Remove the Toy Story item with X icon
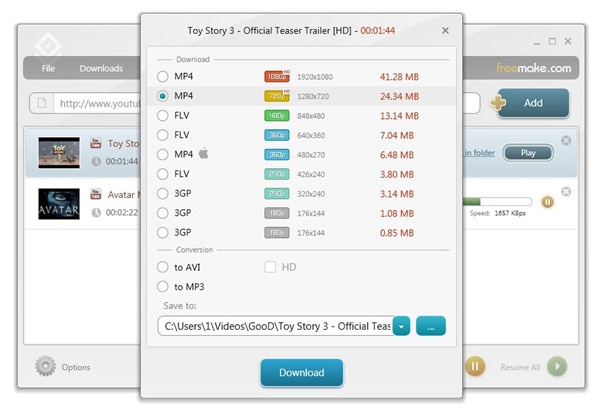The image size is (600, 413). click(x=566, y=140)
